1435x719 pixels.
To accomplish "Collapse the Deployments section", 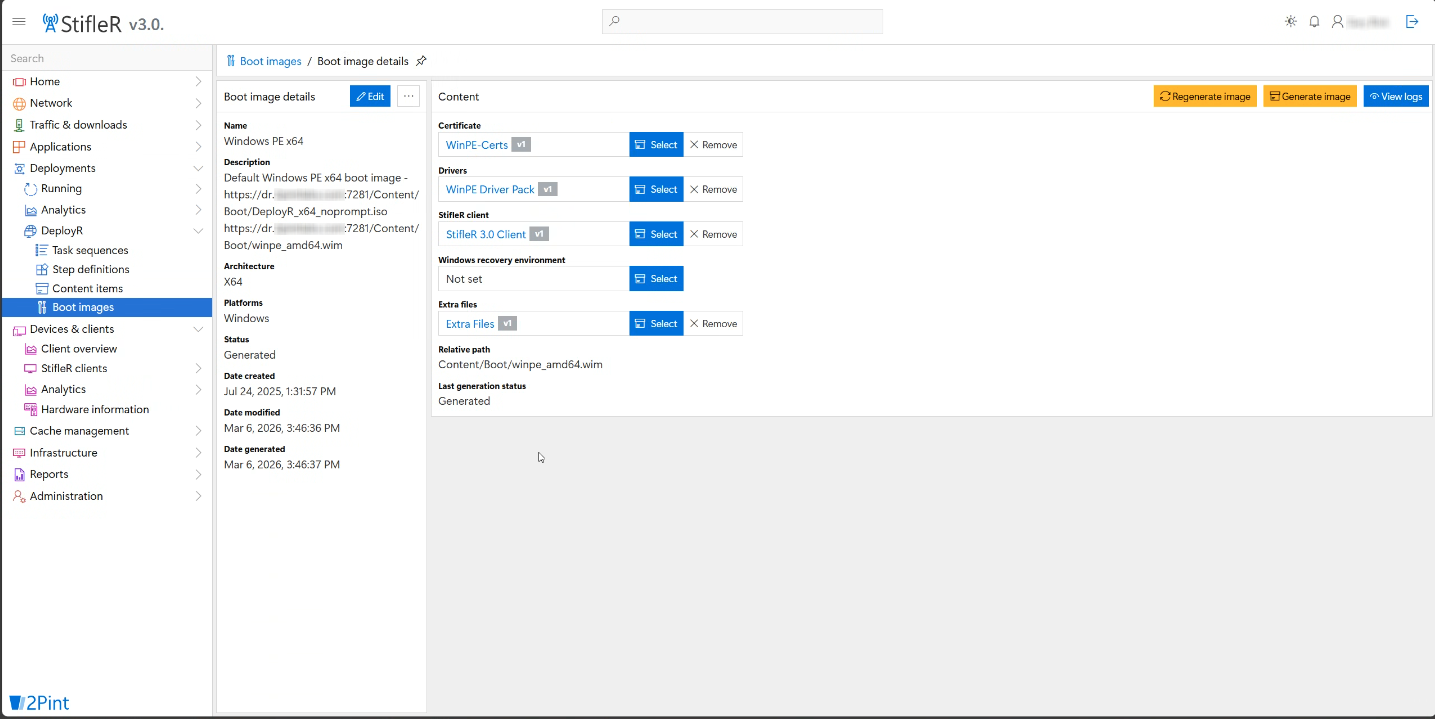I will click(x=198, y=167).
